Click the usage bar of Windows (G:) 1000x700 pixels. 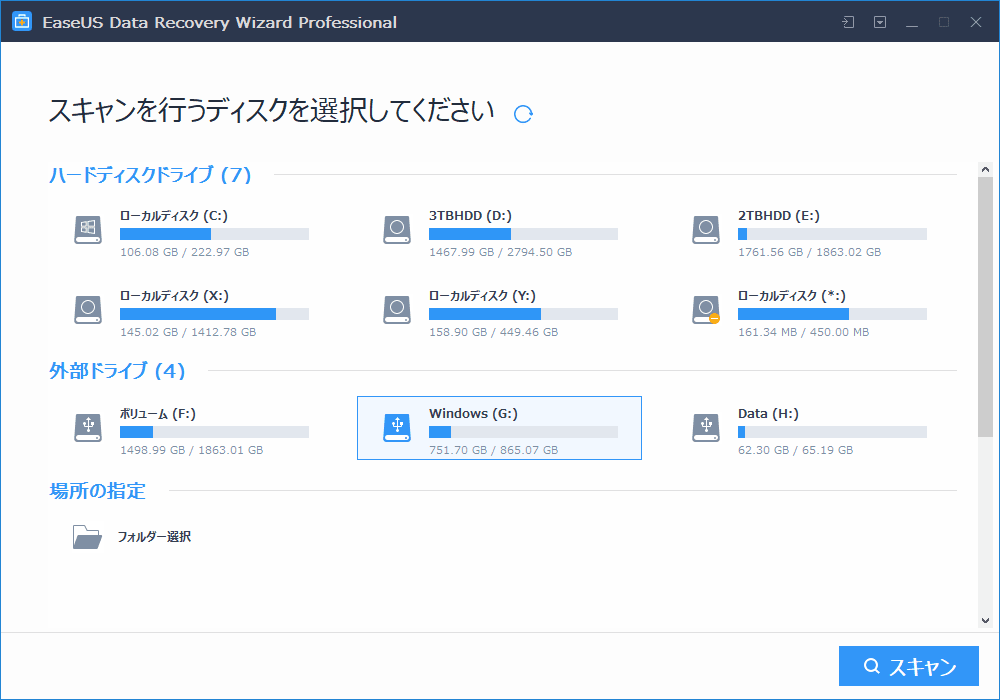tap(523, 432)
